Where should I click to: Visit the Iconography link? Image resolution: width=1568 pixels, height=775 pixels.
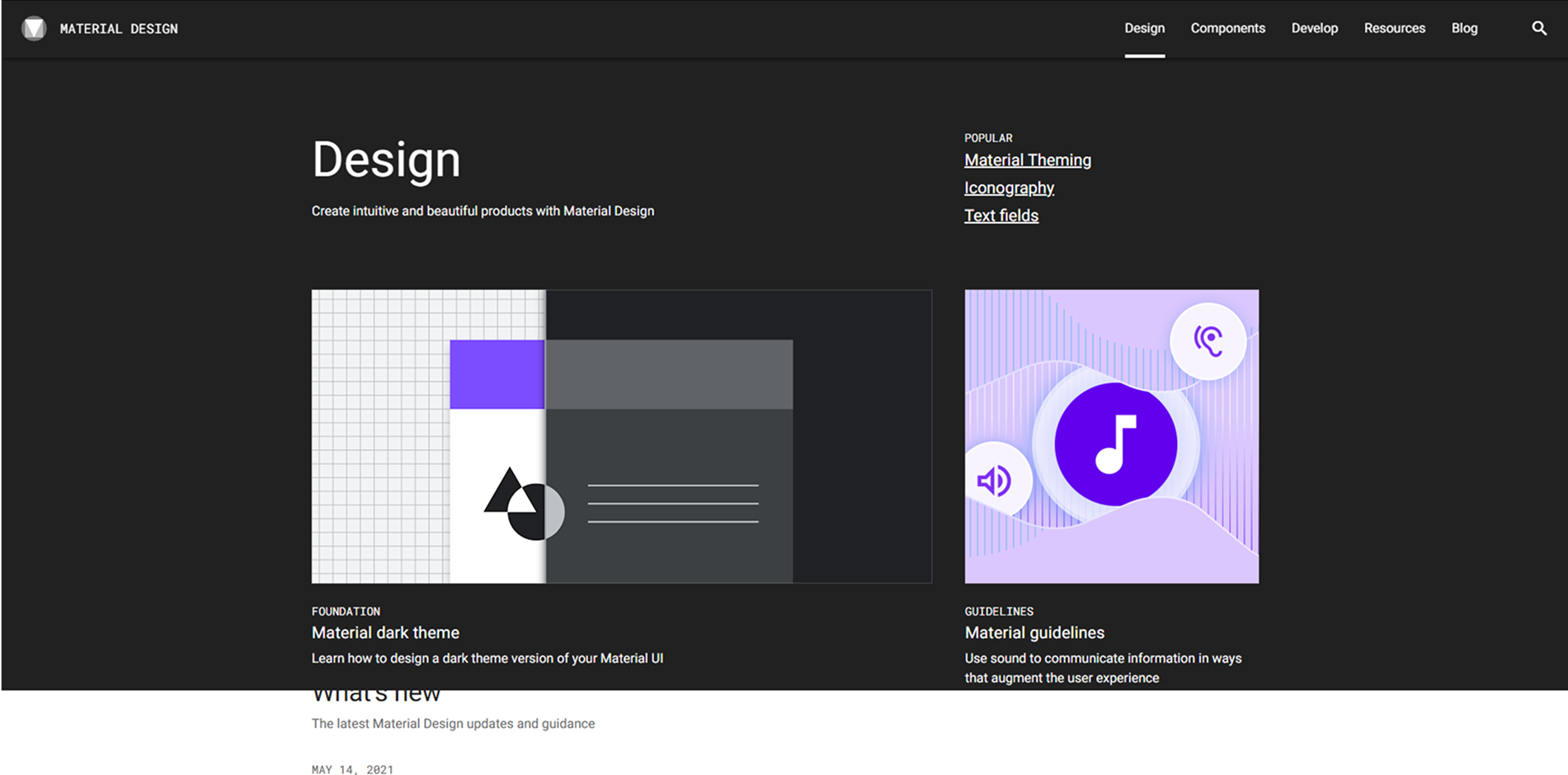tap(1010, 188)
